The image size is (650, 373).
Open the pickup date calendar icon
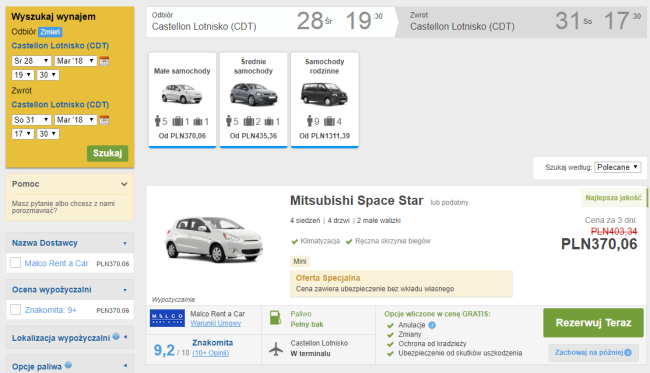104,61
